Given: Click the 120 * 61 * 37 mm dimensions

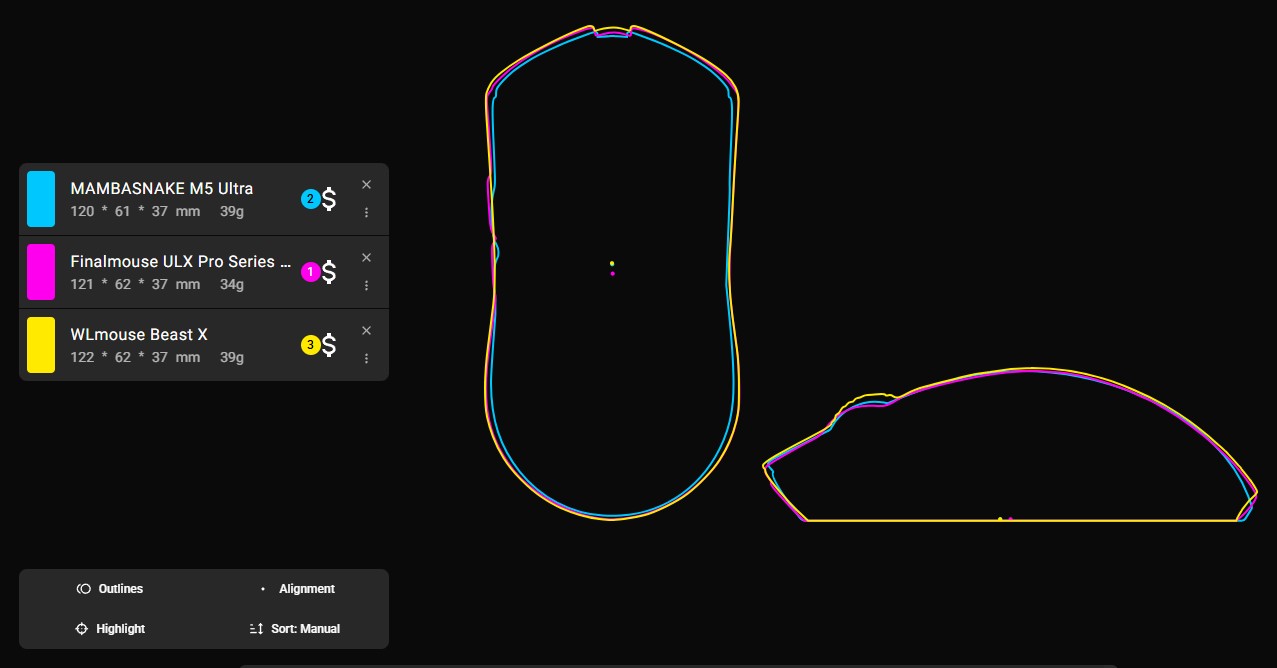Looking at the screenshot, I should tap(135, 211).
